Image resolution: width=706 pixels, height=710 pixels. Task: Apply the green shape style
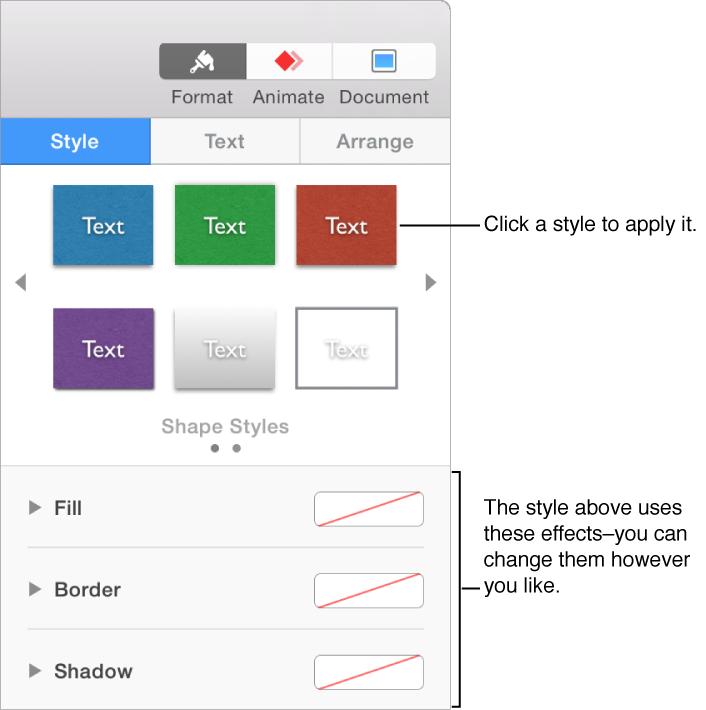point(225,225)
